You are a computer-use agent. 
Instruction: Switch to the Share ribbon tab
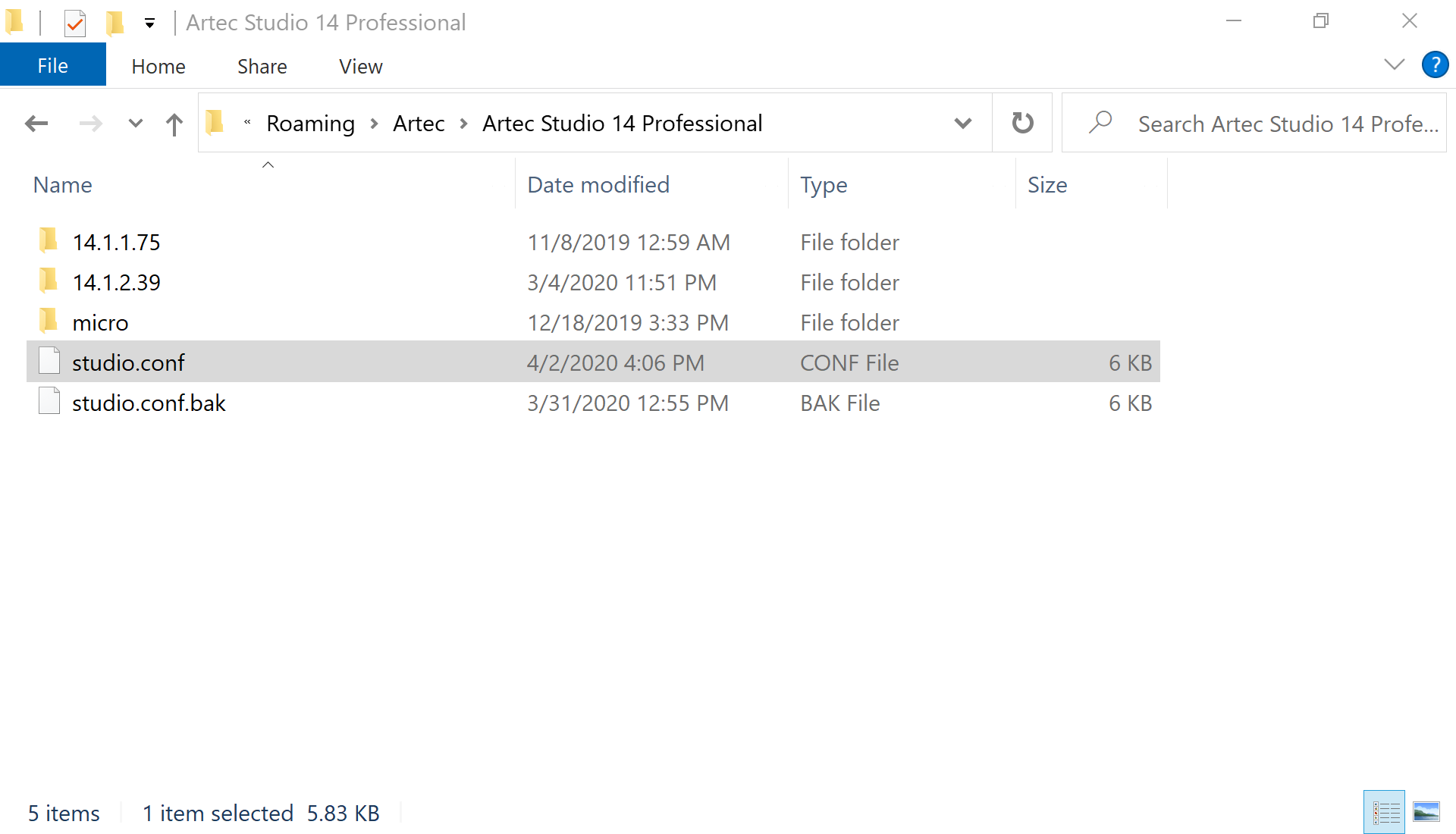262,67
